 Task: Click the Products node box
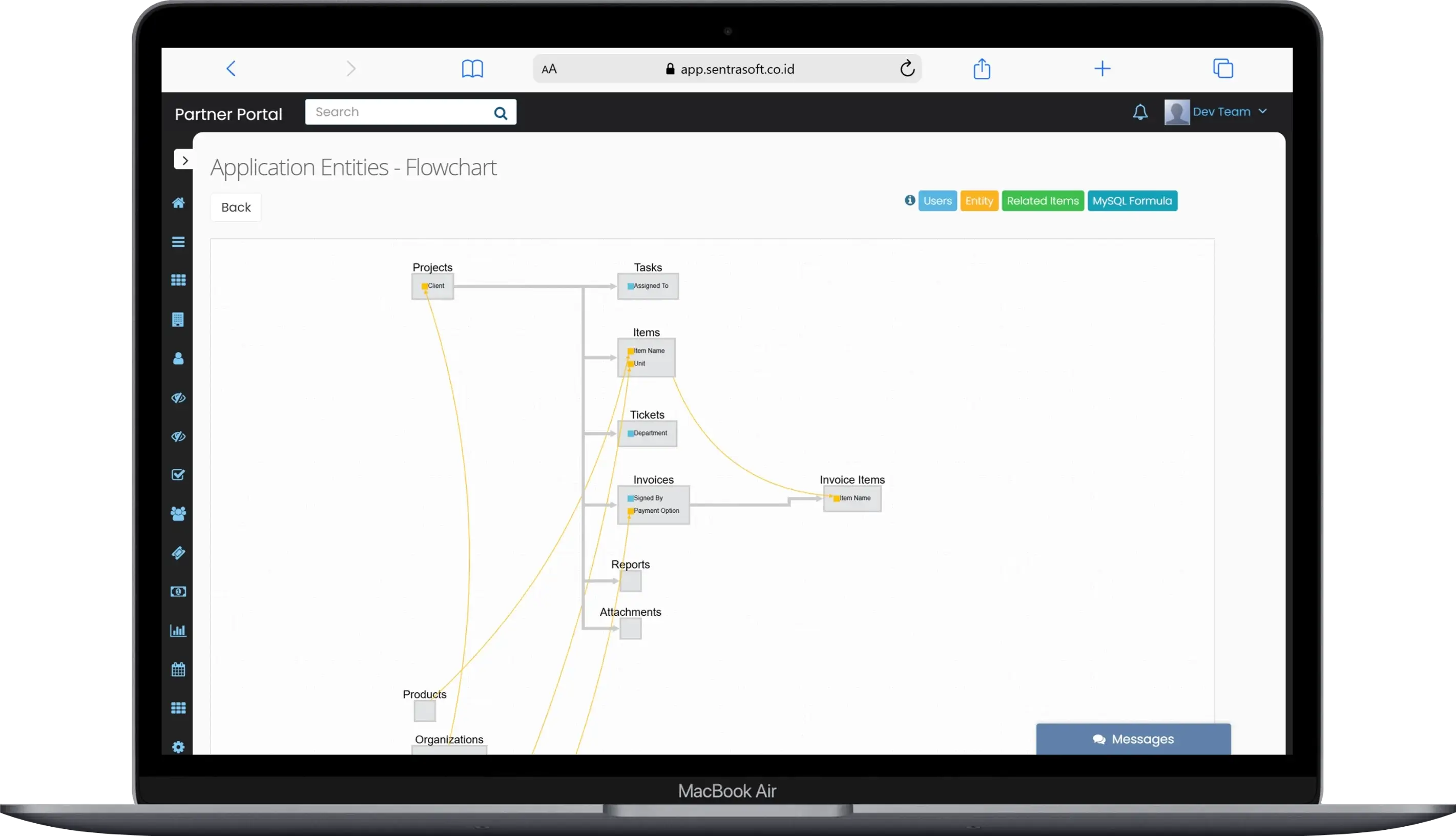(x=425, y=712)
